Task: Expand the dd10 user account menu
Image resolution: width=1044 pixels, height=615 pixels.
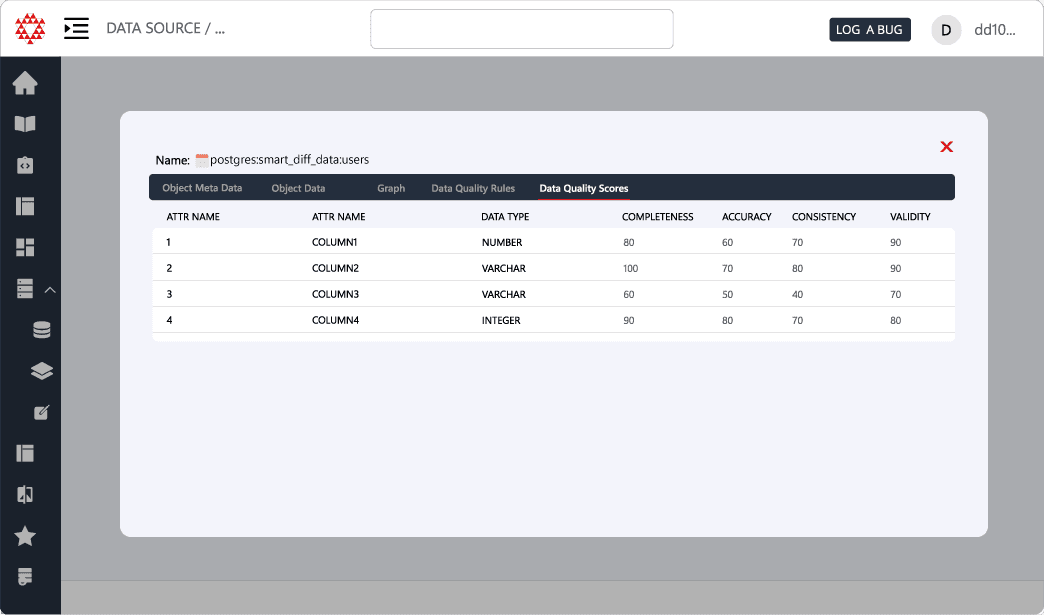Action: 995,29
